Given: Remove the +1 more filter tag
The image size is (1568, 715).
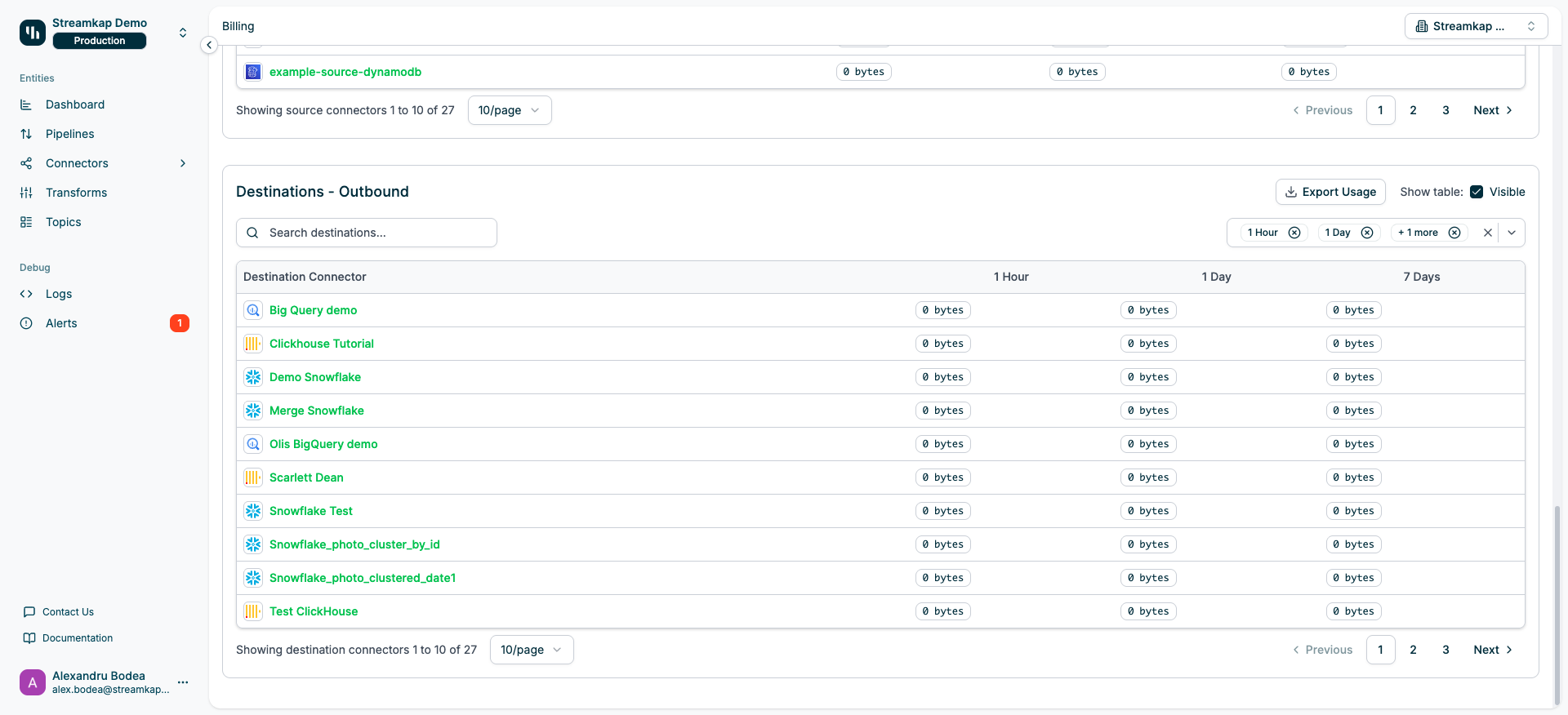Looking at the screenshot, I should coord(1454,233).
